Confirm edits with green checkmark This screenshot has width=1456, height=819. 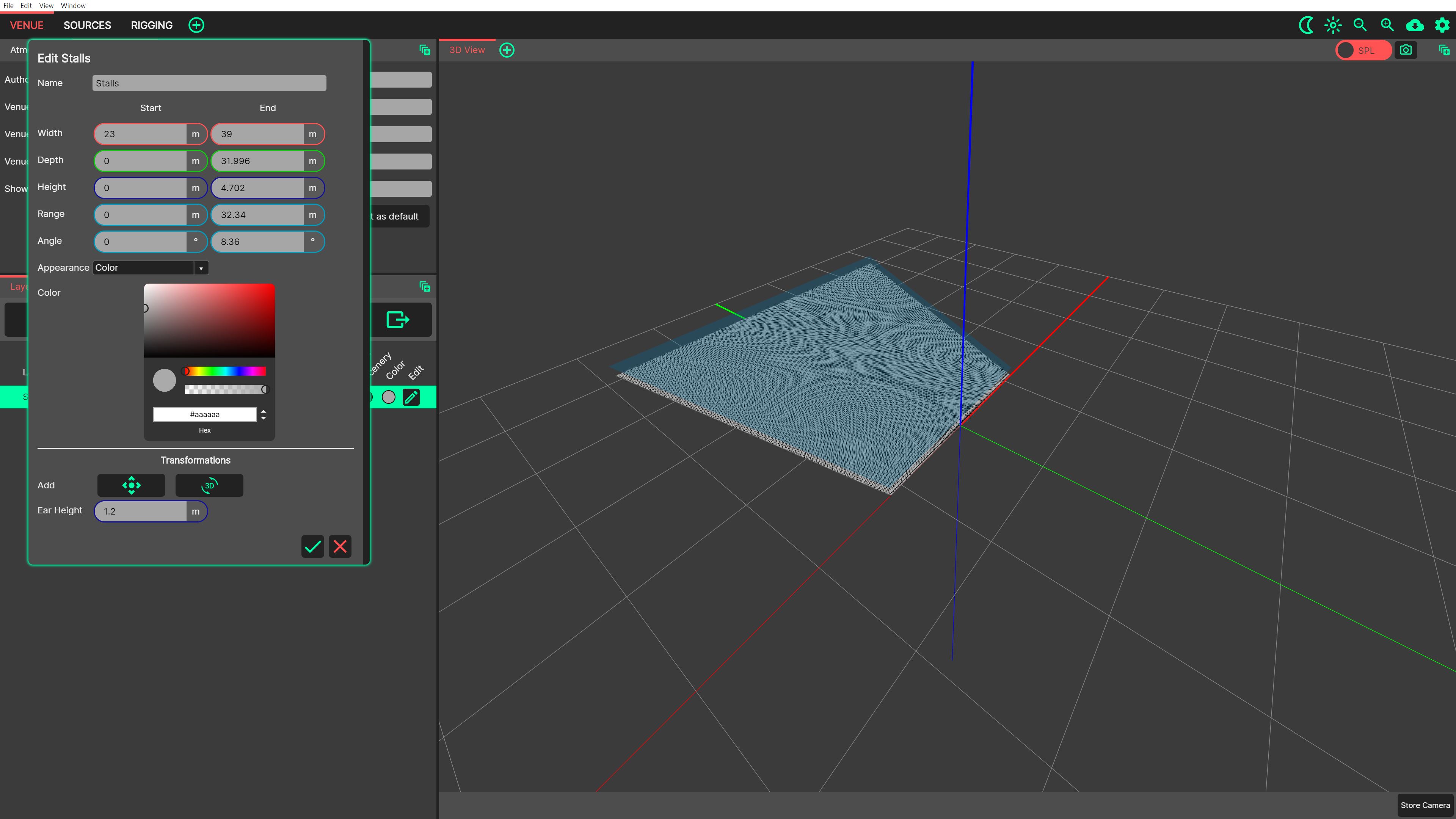[312, 546]
